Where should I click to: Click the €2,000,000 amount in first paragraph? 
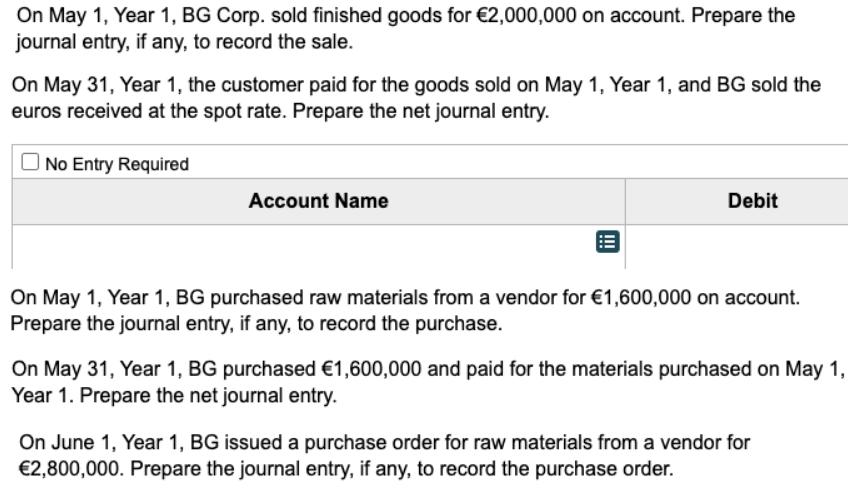coord(526,15)
